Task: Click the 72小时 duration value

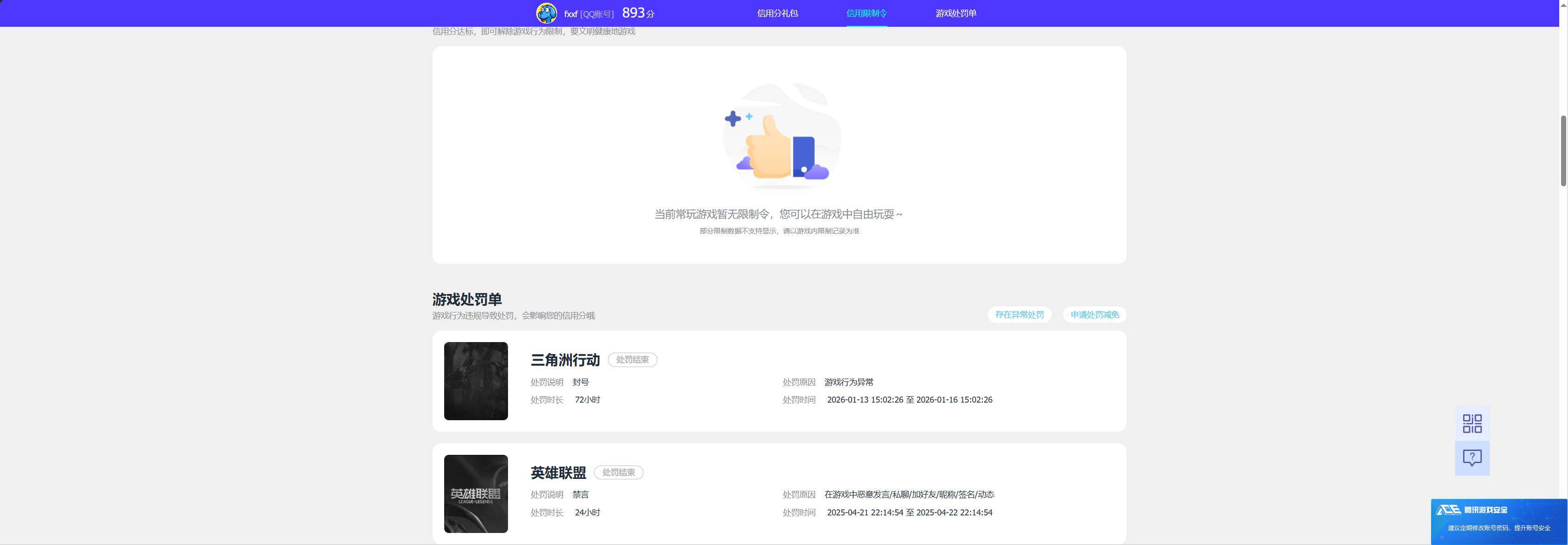Action: [588, 400]
